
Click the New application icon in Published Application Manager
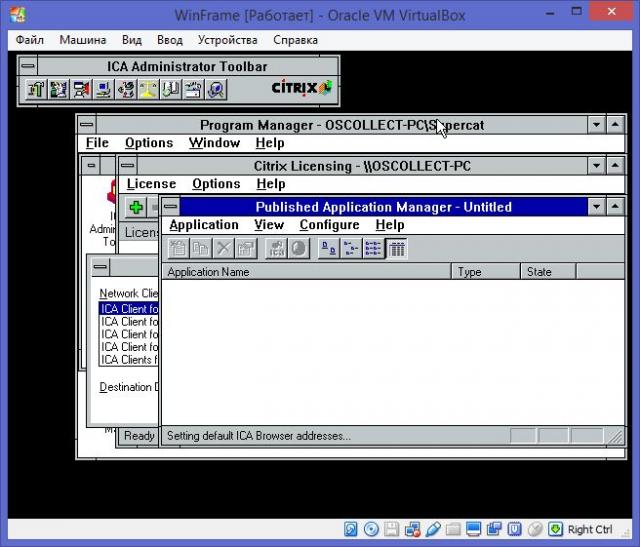tap(178, 248)
